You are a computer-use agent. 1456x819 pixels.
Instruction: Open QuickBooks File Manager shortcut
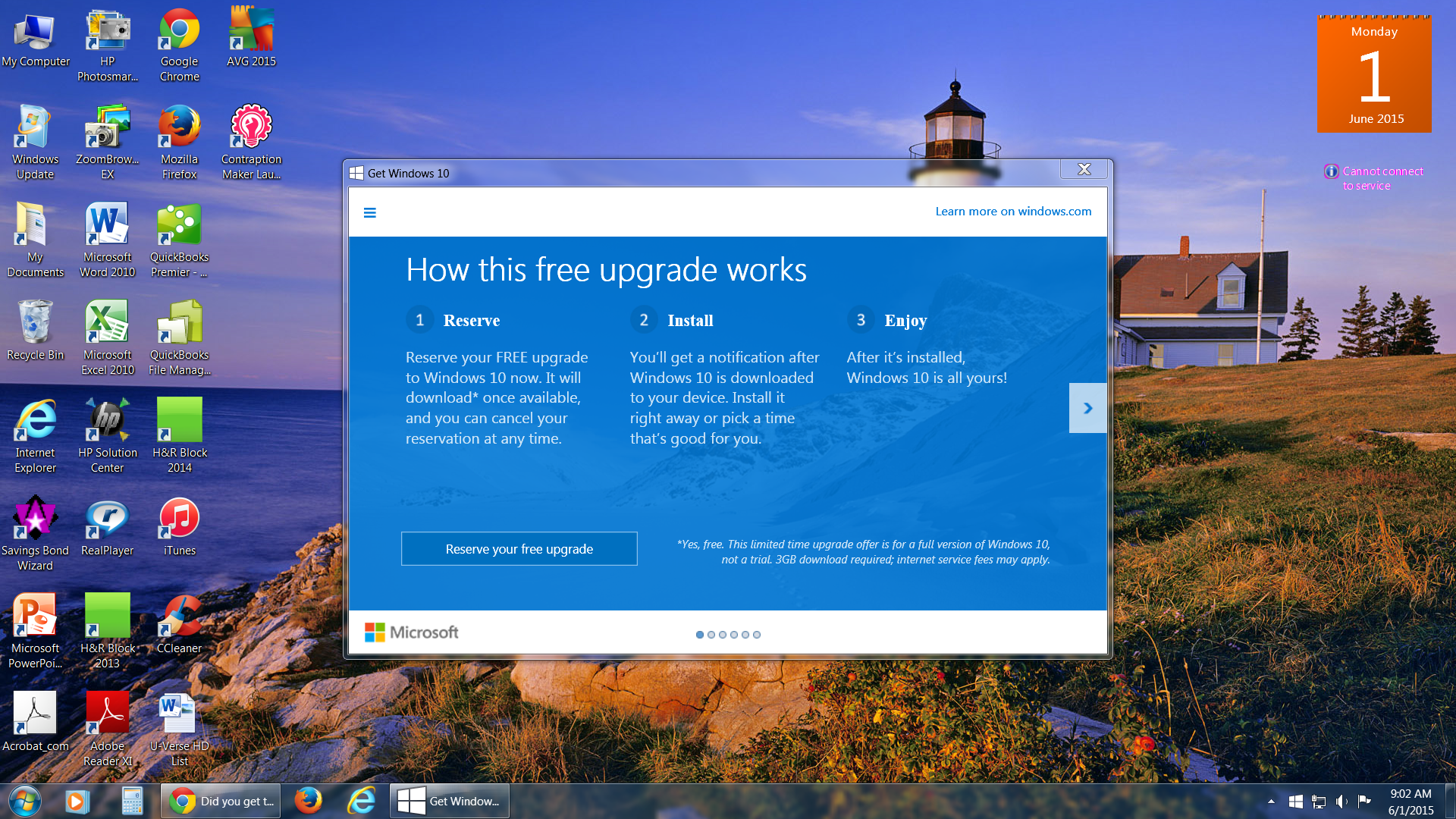pyautogui.click(x=179, y=338)
